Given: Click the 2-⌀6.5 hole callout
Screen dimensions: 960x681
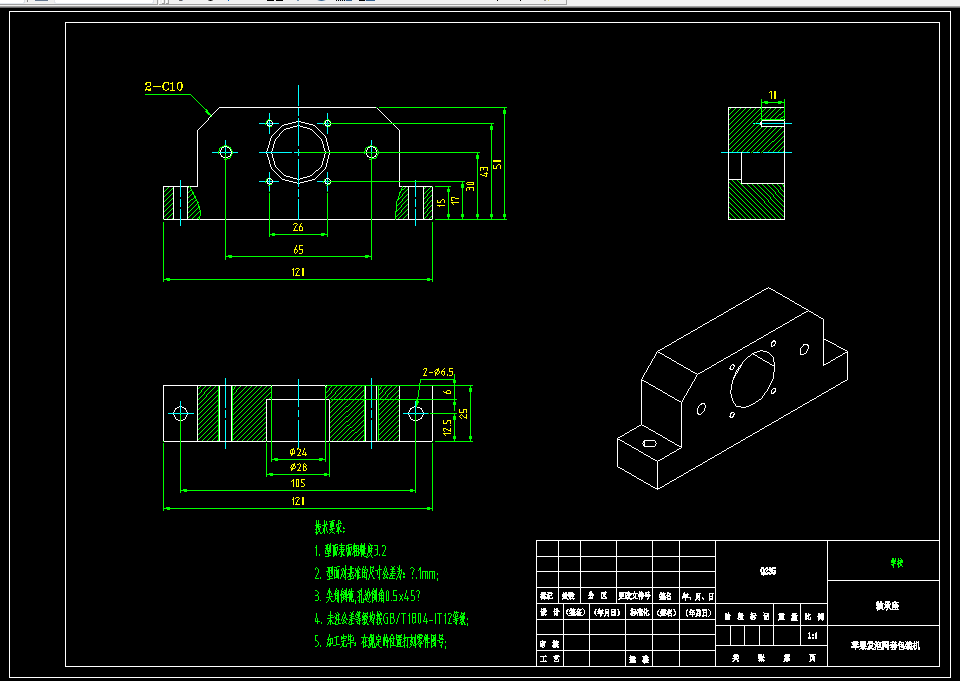Looking at the screenshot, I should (x=438, y=372).
